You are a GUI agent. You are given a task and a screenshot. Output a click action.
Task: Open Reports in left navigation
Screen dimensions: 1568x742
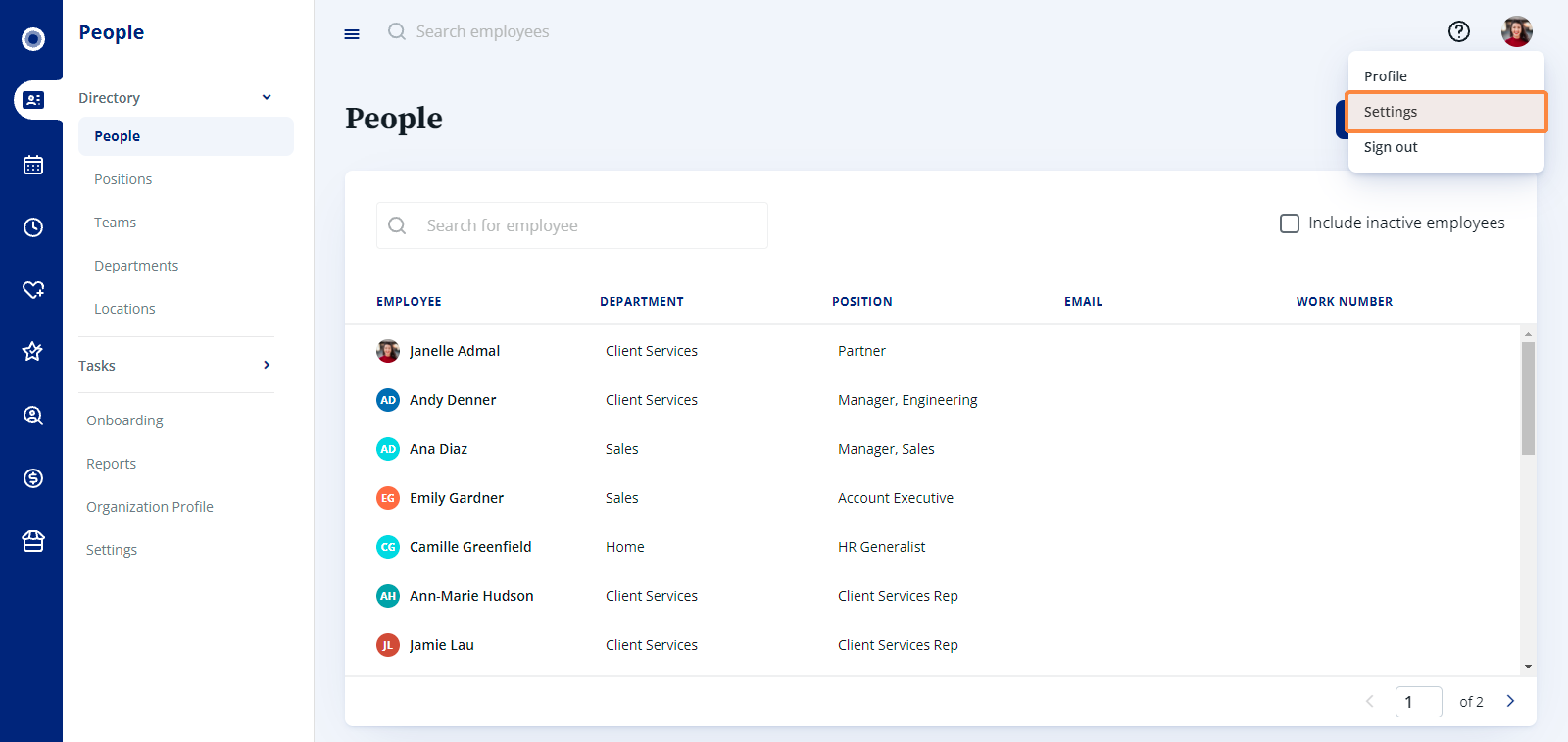pyautogui.click(x=111, y=463)
